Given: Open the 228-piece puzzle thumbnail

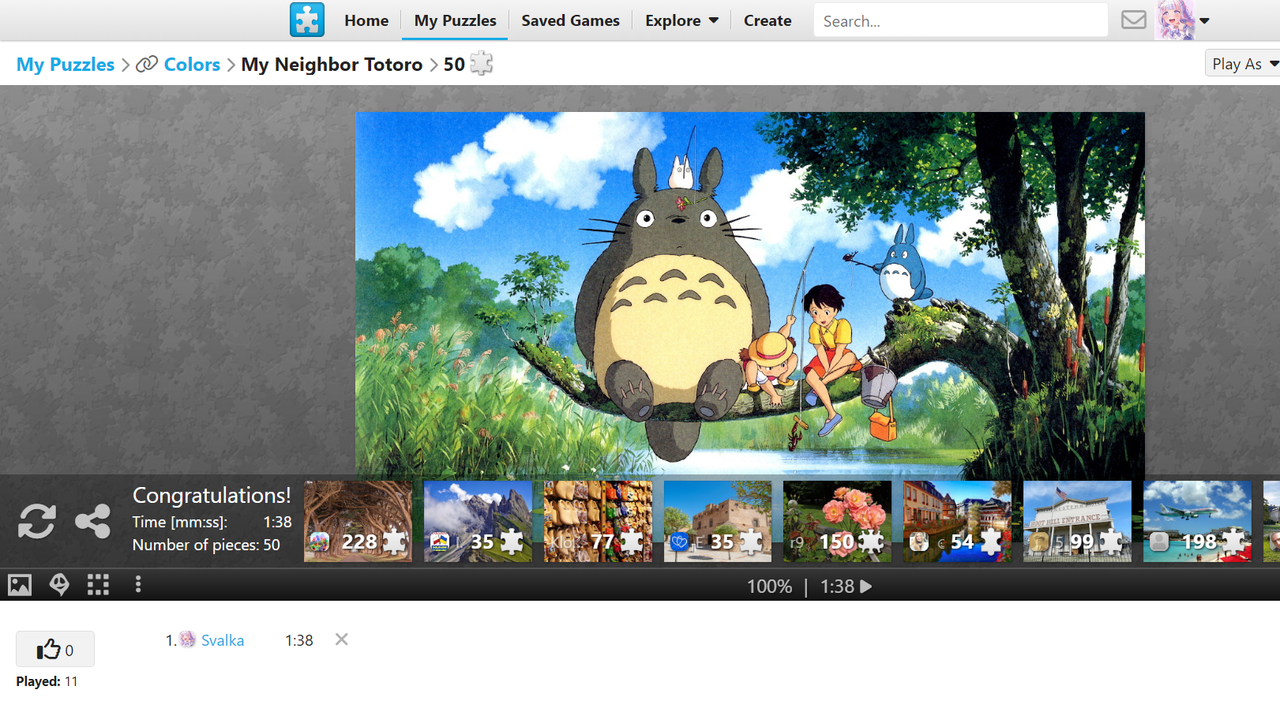Looking at the screenshot, I should [x=358, y=521].
